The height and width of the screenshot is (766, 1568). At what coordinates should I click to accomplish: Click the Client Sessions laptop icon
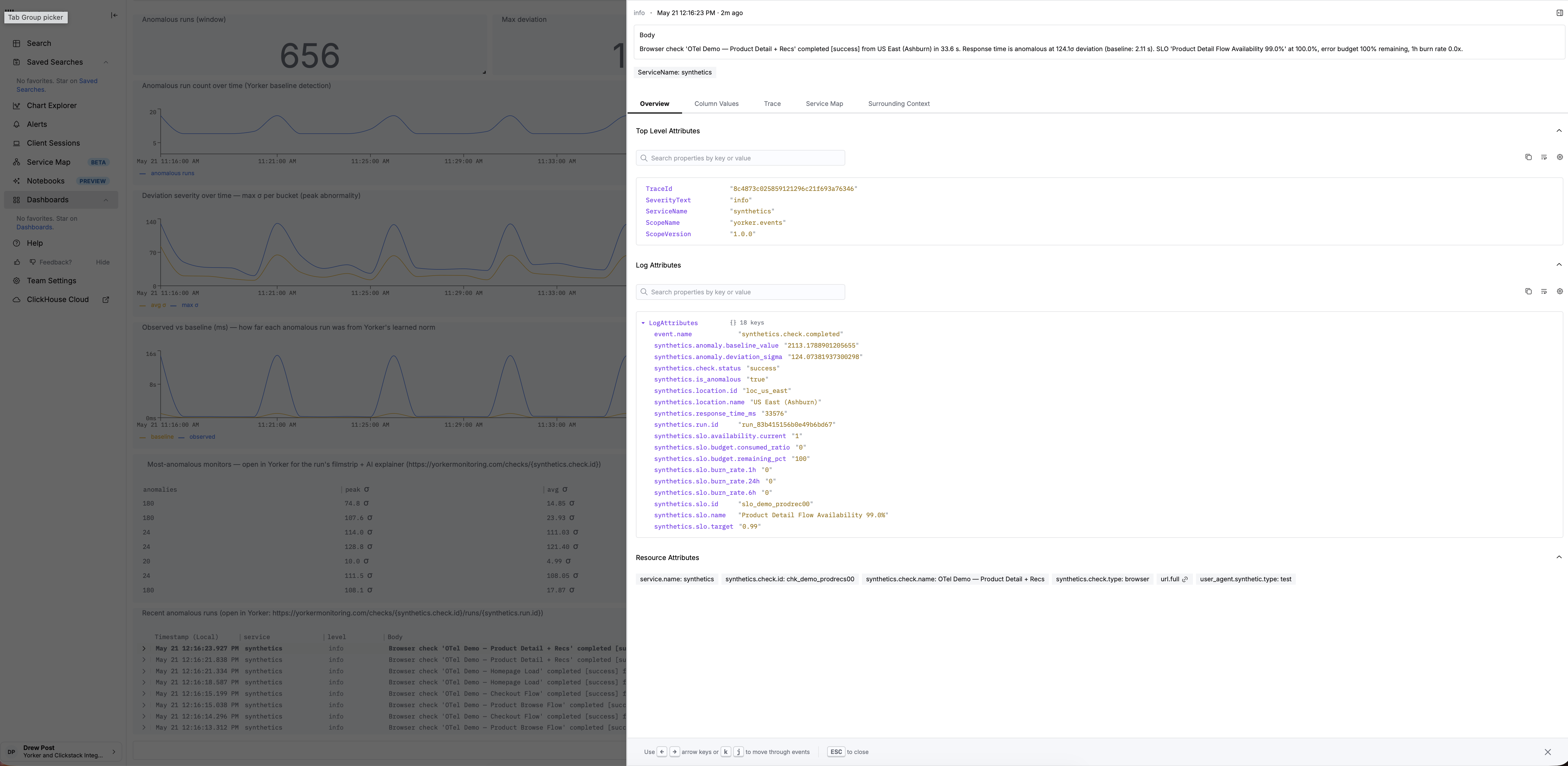[x=16, y=143]
